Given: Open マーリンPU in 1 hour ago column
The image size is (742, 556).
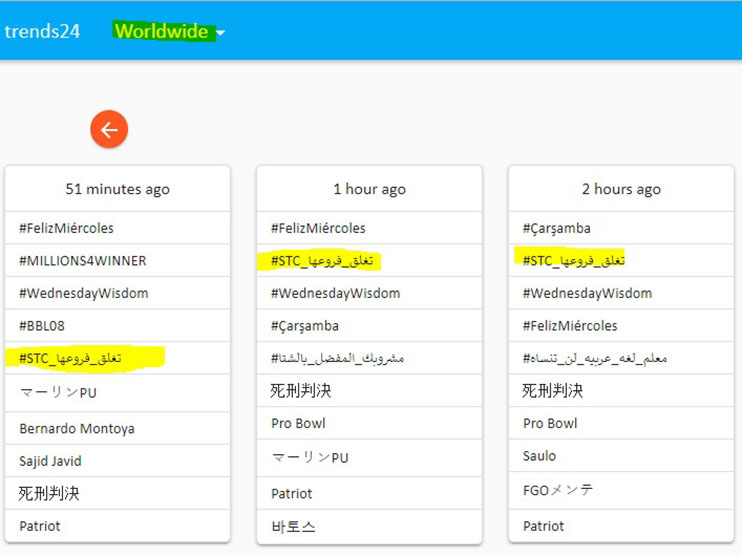Looking at the screenshot, I should pos(310,458).
